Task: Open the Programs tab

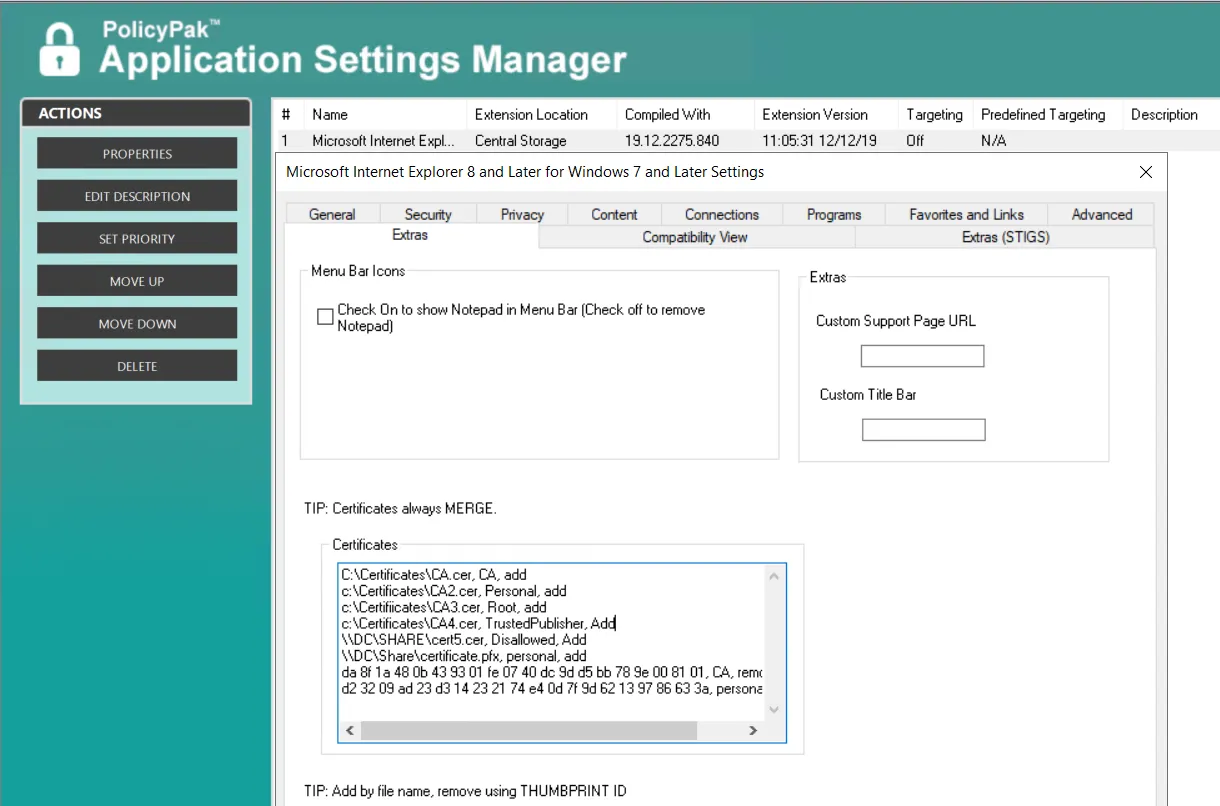Action: 834,214
